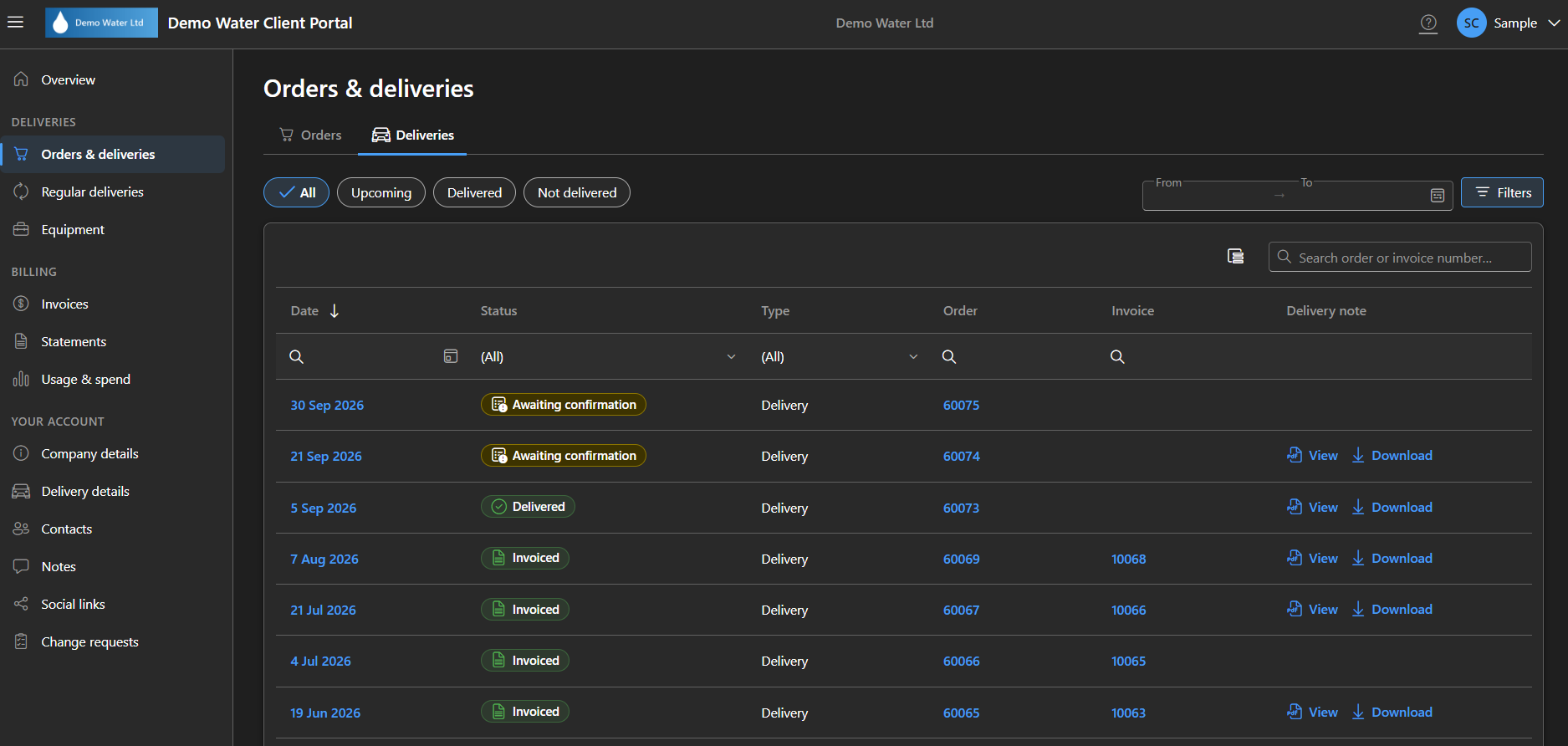
Task: Click the help question mark icon
Action: point(1428,23)
